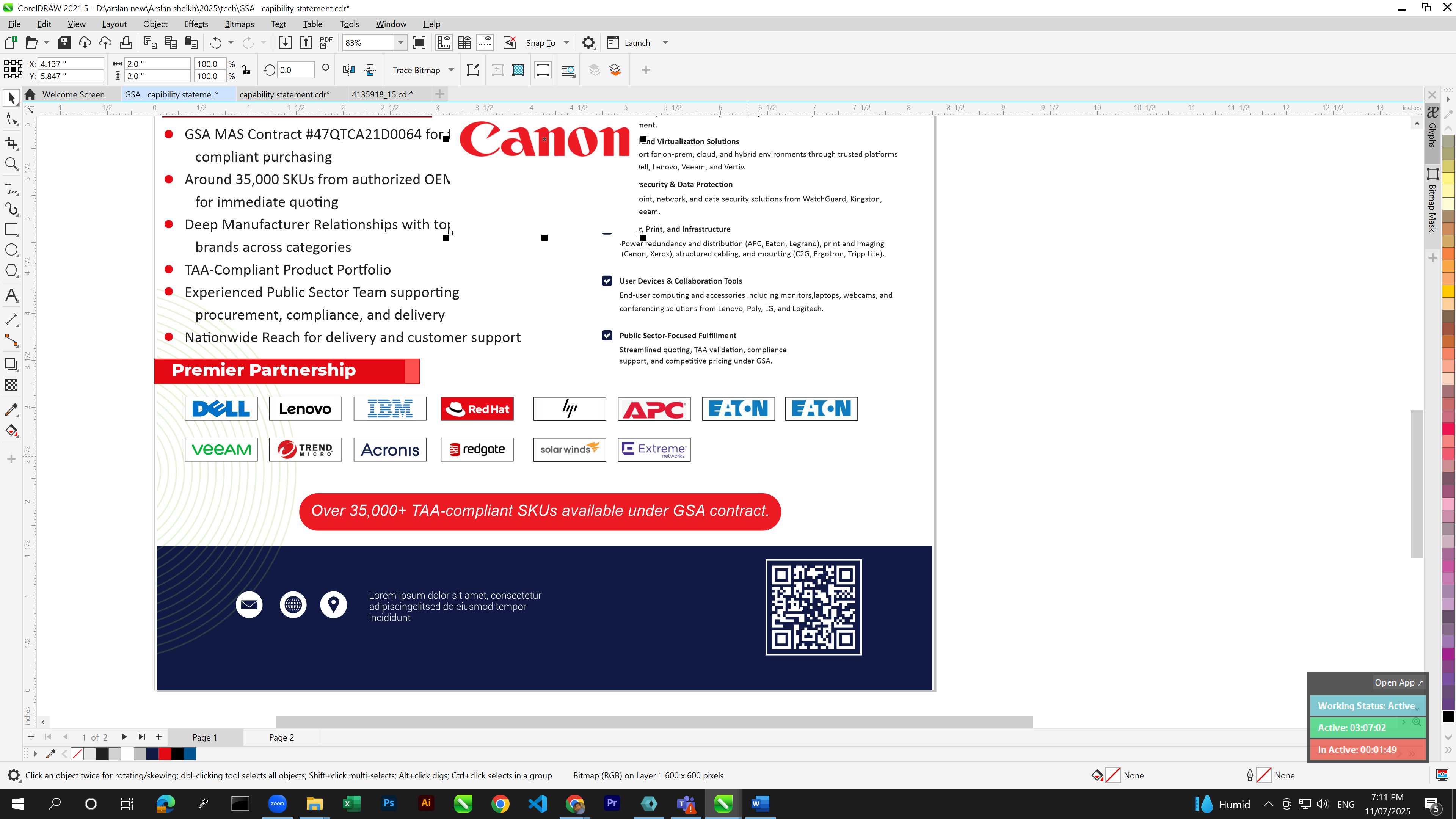Publish to PDF
This screenshot has width=1456, height=819.
(x=326, y=43)
